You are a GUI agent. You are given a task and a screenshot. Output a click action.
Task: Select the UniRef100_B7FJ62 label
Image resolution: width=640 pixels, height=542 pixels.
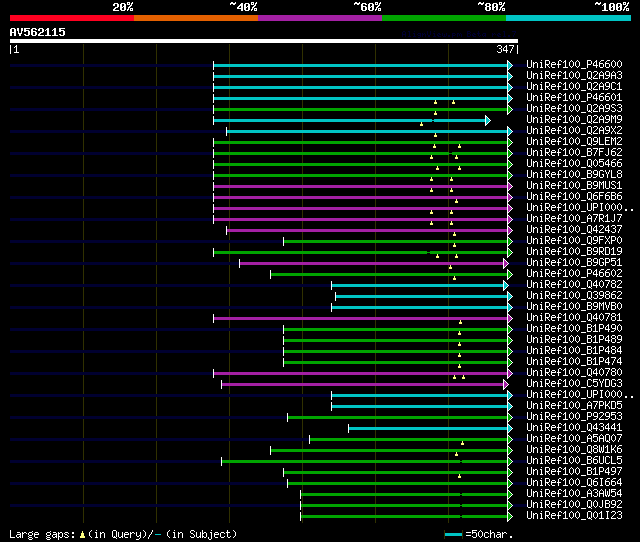pos(574,153)
